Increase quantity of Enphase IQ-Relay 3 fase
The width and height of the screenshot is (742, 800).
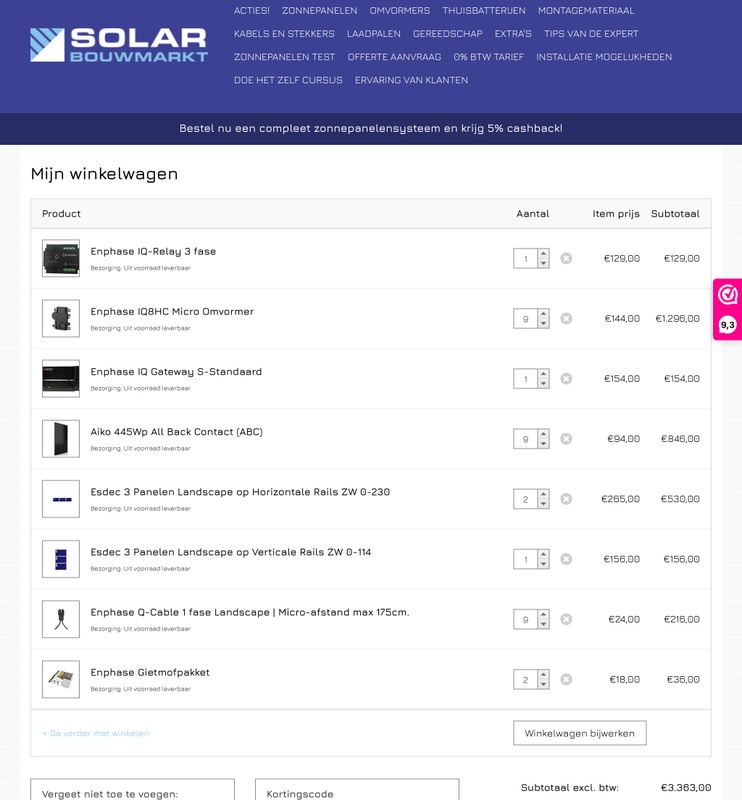click(x=543, y=254)
